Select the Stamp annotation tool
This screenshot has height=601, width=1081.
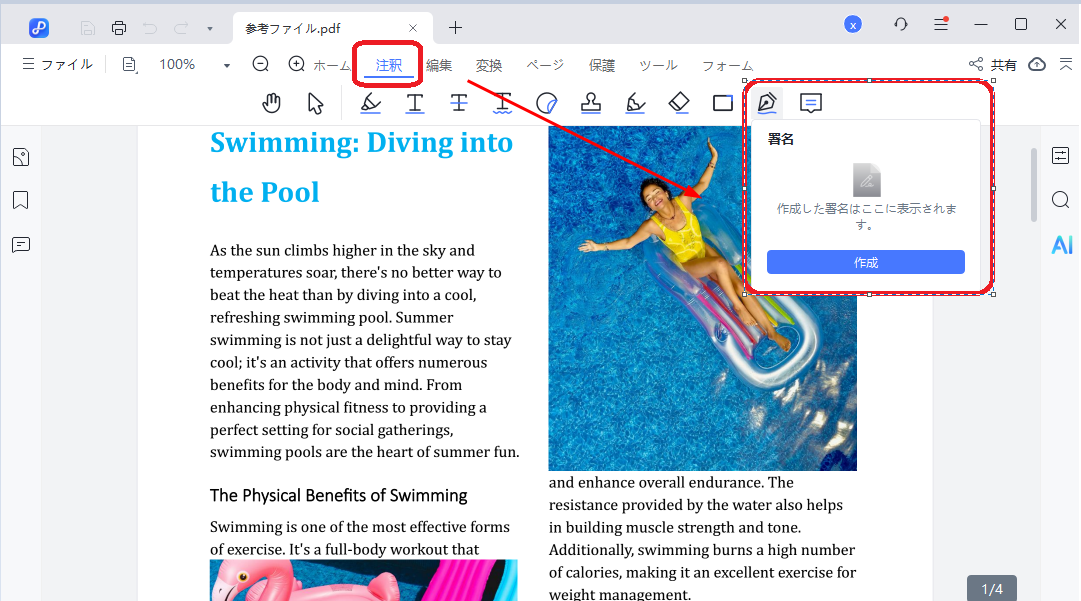tap(591, 103)
